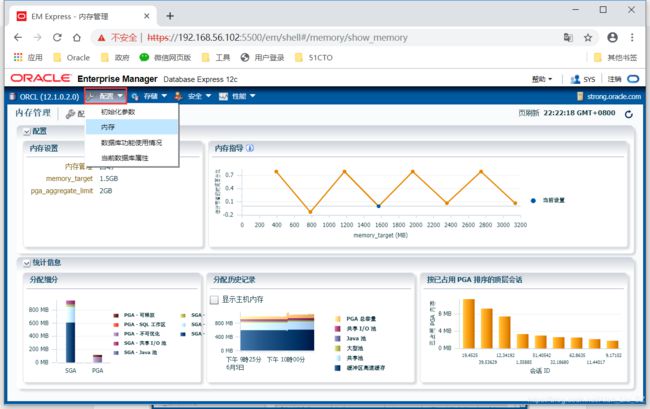The width and height of the screenshot is (650, 409).
Task: Click the SGA stacked bar
Action: (x=70, y=332)
